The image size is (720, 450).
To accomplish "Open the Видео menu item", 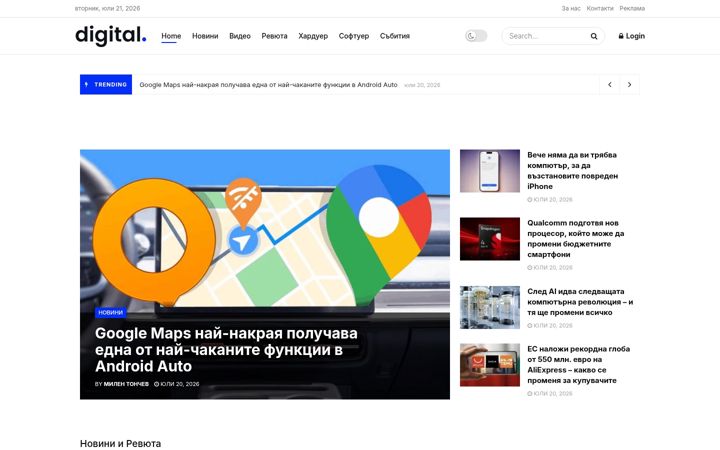I will point(240,36).
